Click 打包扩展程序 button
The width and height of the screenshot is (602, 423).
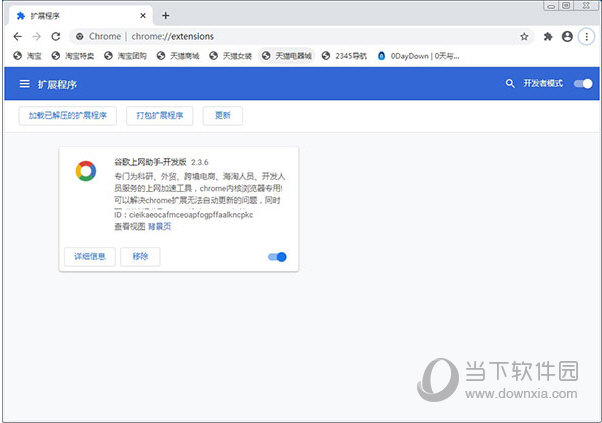tap(160, 116)
